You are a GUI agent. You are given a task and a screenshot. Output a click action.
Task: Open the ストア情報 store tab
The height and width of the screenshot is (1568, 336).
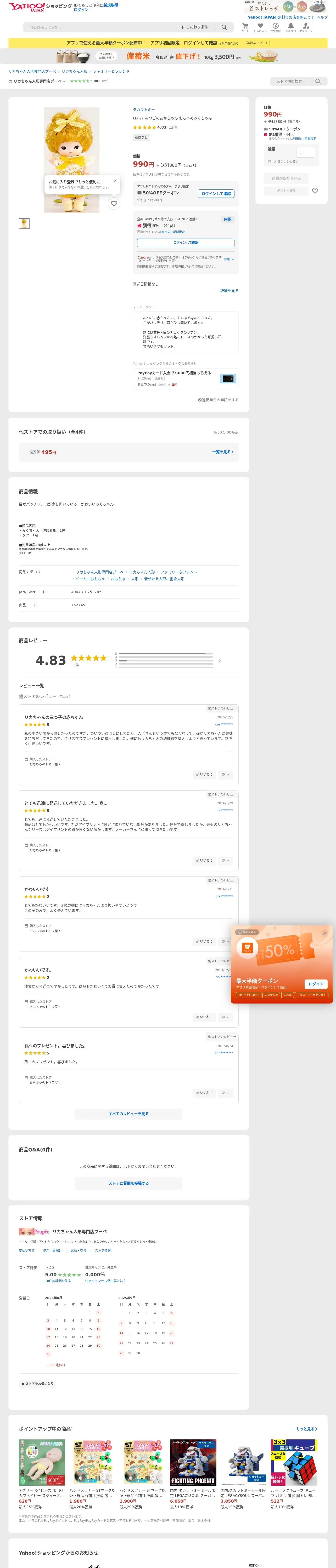point(103,1250)
